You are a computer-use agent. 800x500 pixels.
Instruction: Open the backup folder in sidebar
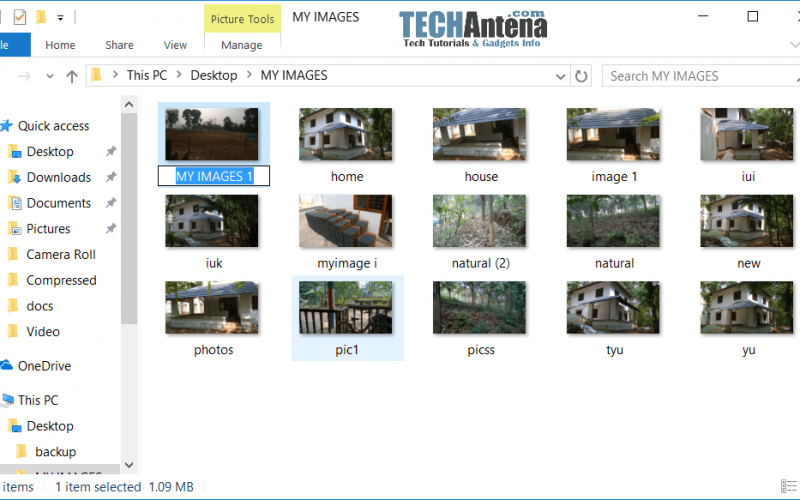pyautogui.click(x=56, y=452)
